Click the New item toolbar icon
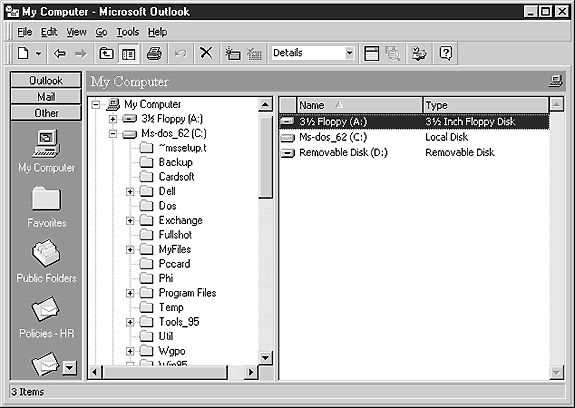Image resolution: width=575 pixels, height=408 pixels. [x=23, y=54]
